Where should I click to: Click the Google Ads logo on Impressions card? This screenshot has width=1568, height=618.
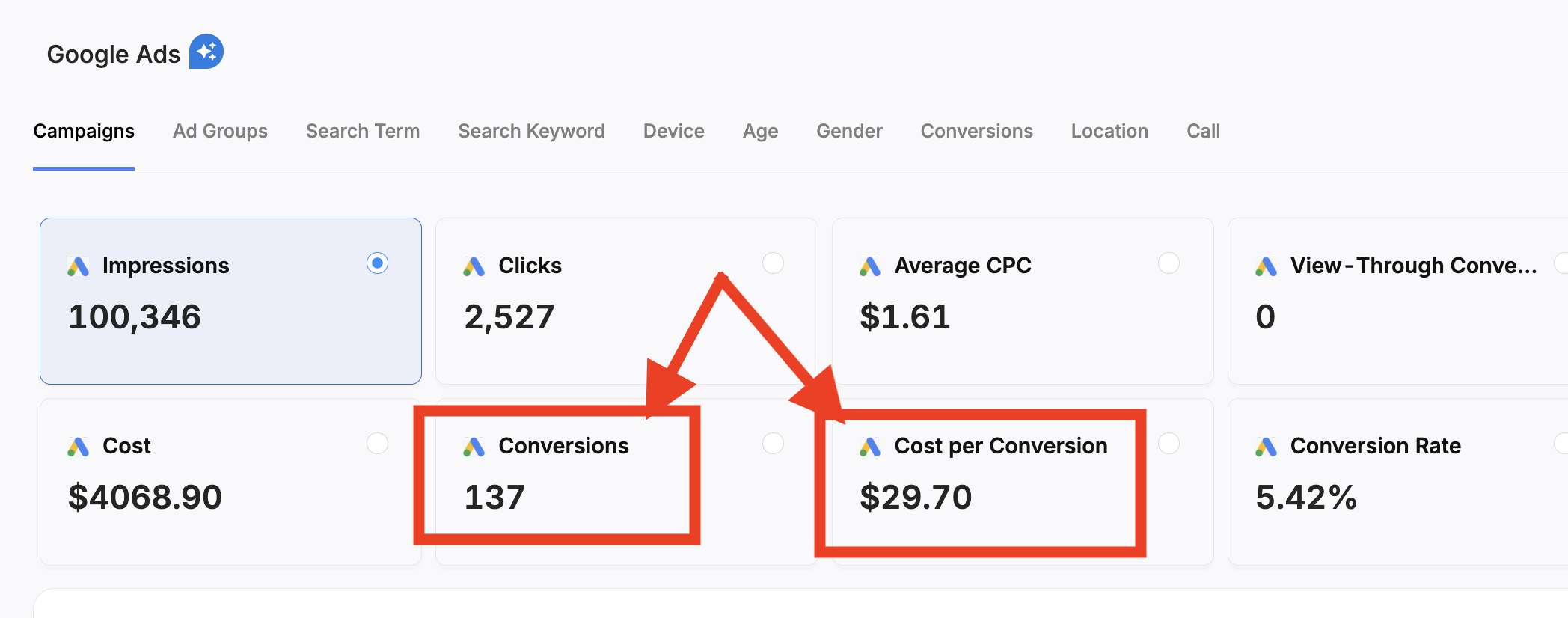[x=79, y=266]
